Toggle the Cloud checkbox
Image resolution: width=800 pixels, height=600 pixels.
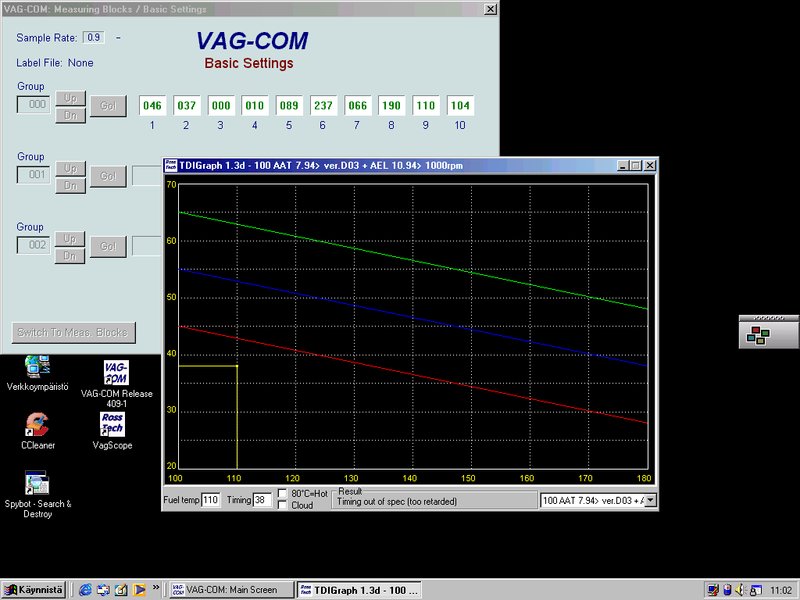[x=283, y=505]
